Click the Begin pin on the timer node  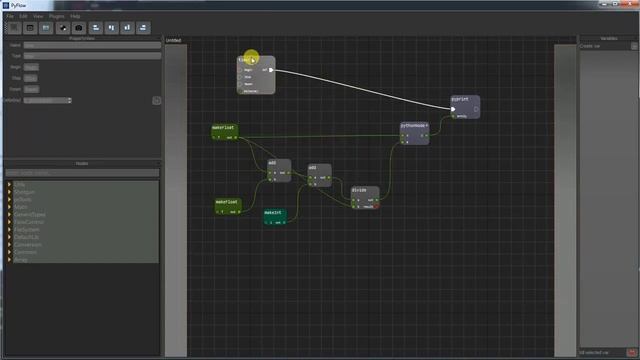pos(240,70)
